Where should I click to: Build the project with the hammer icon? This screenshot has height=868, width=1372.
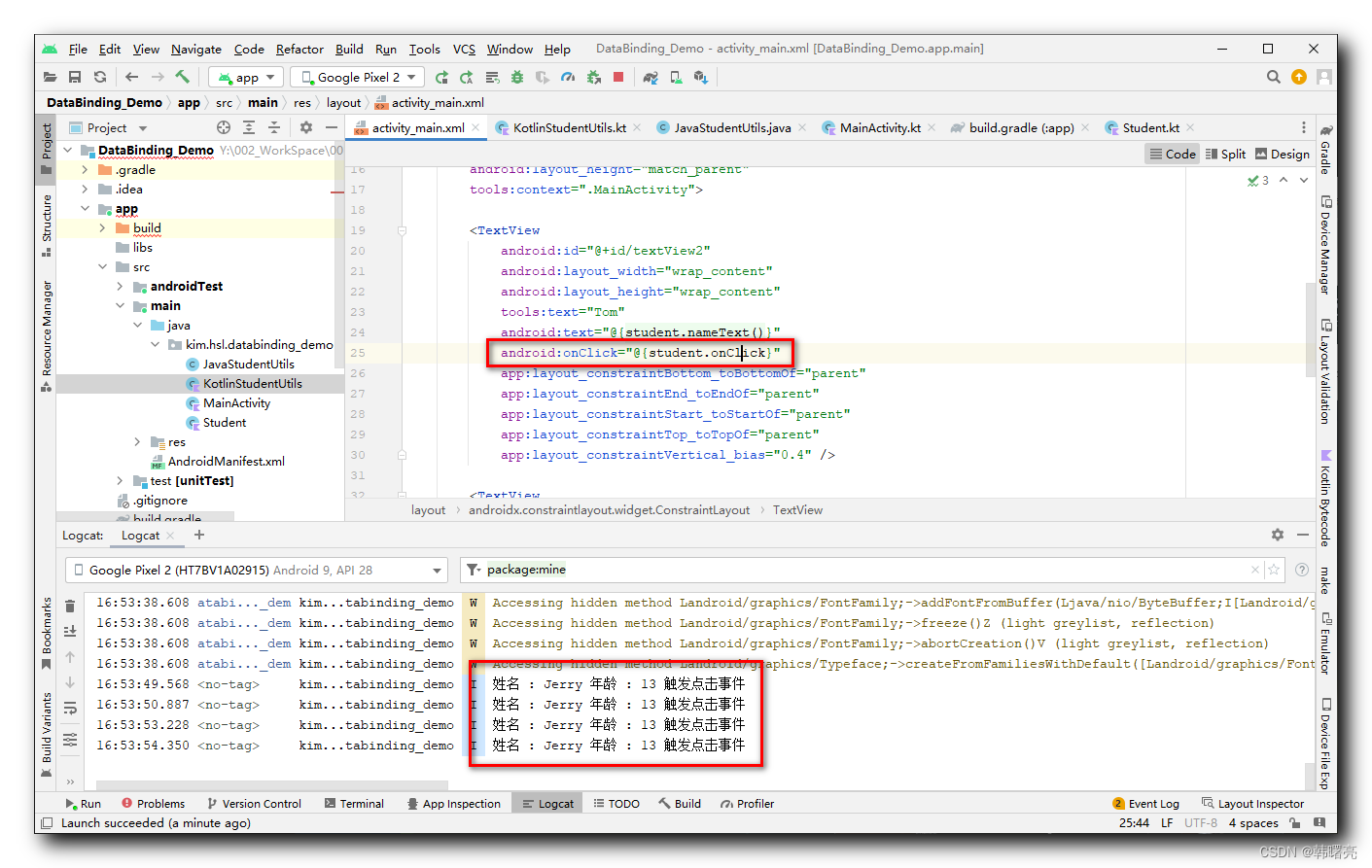[x=182, y=77]
